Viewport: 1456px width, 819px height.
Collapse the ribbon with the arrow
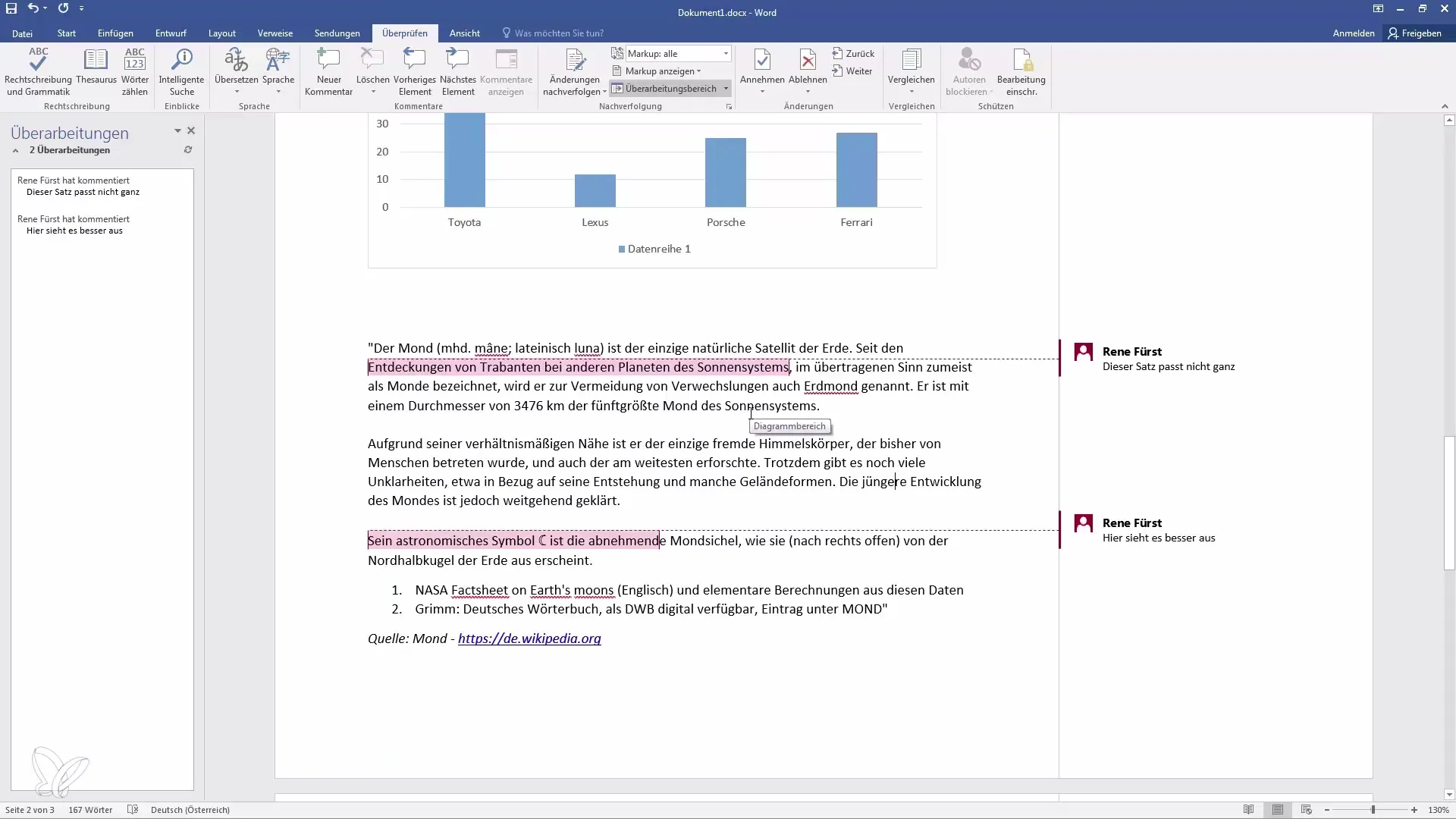[1444, 106]
